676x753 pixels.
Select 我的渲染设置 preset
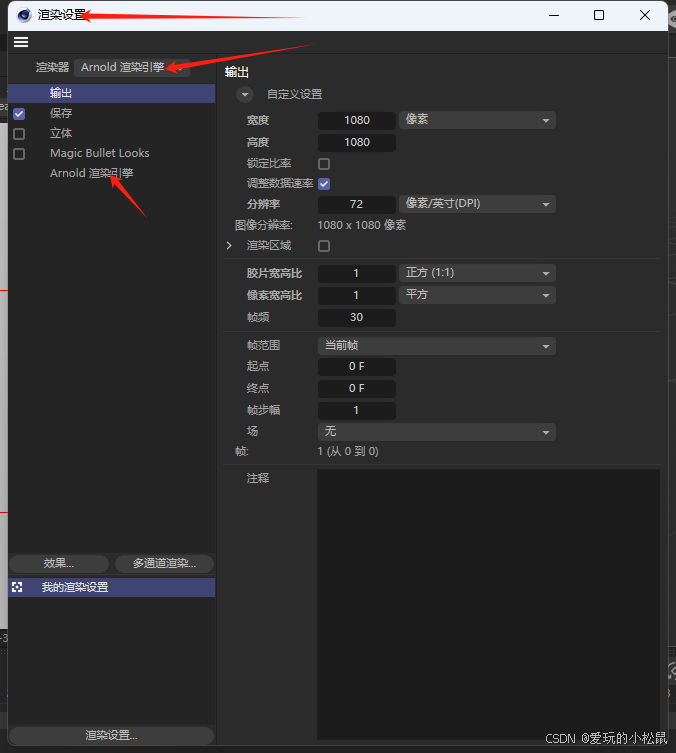coord(111,587)
